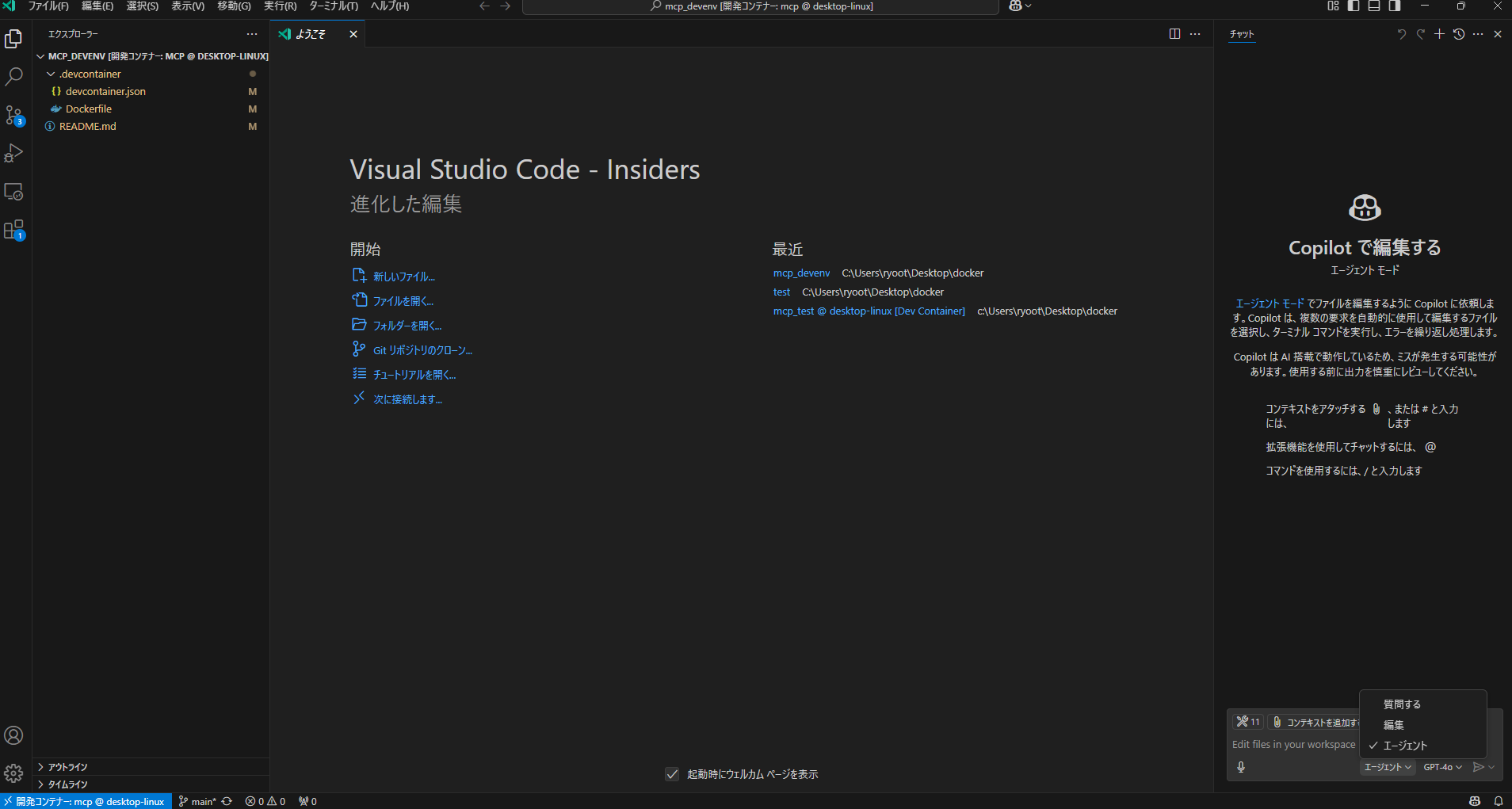Close the chat panel
1512x809 pixels.
tap(1498, 34)
